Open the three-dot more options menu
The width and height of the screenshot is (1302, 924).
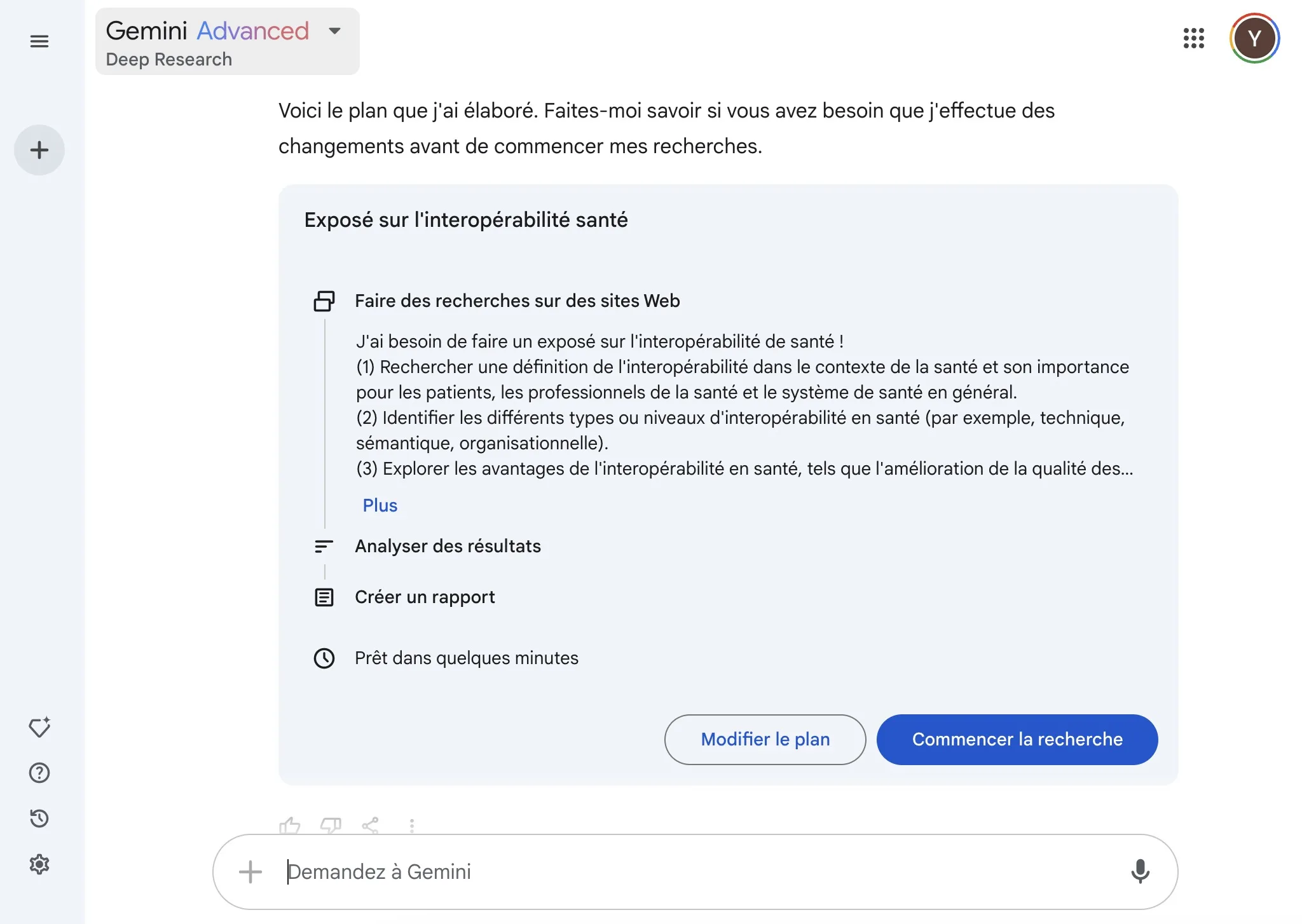point(412,825)
